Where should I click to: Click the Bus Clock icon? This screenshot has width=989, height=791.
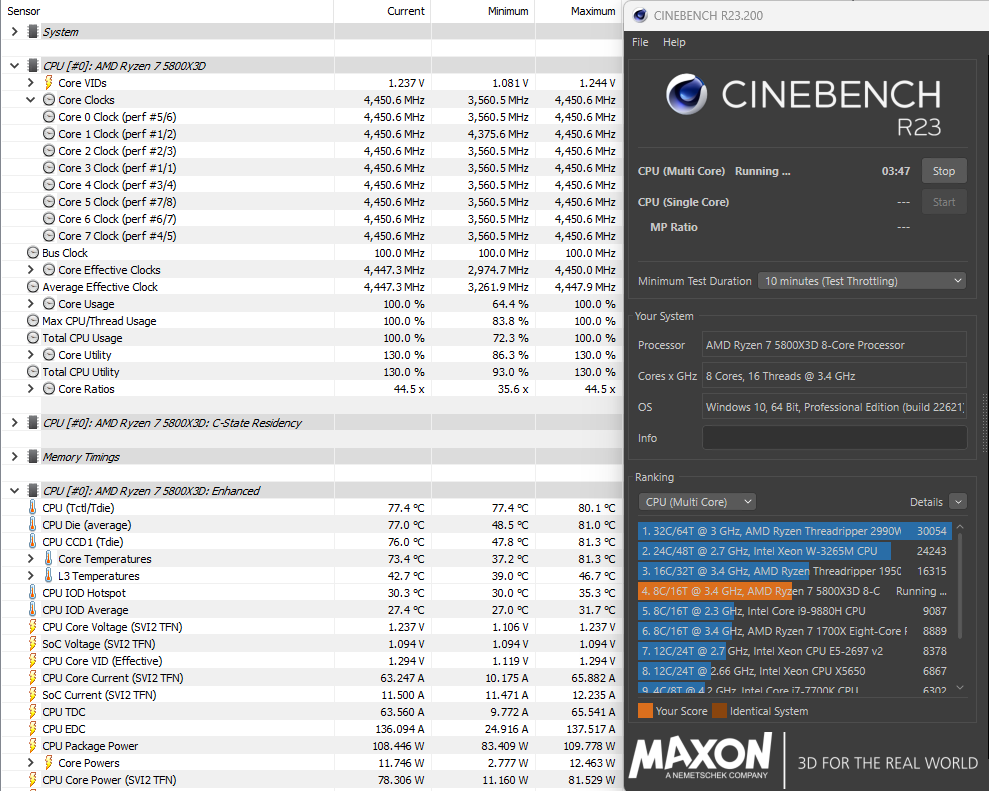tap(33, 253)
